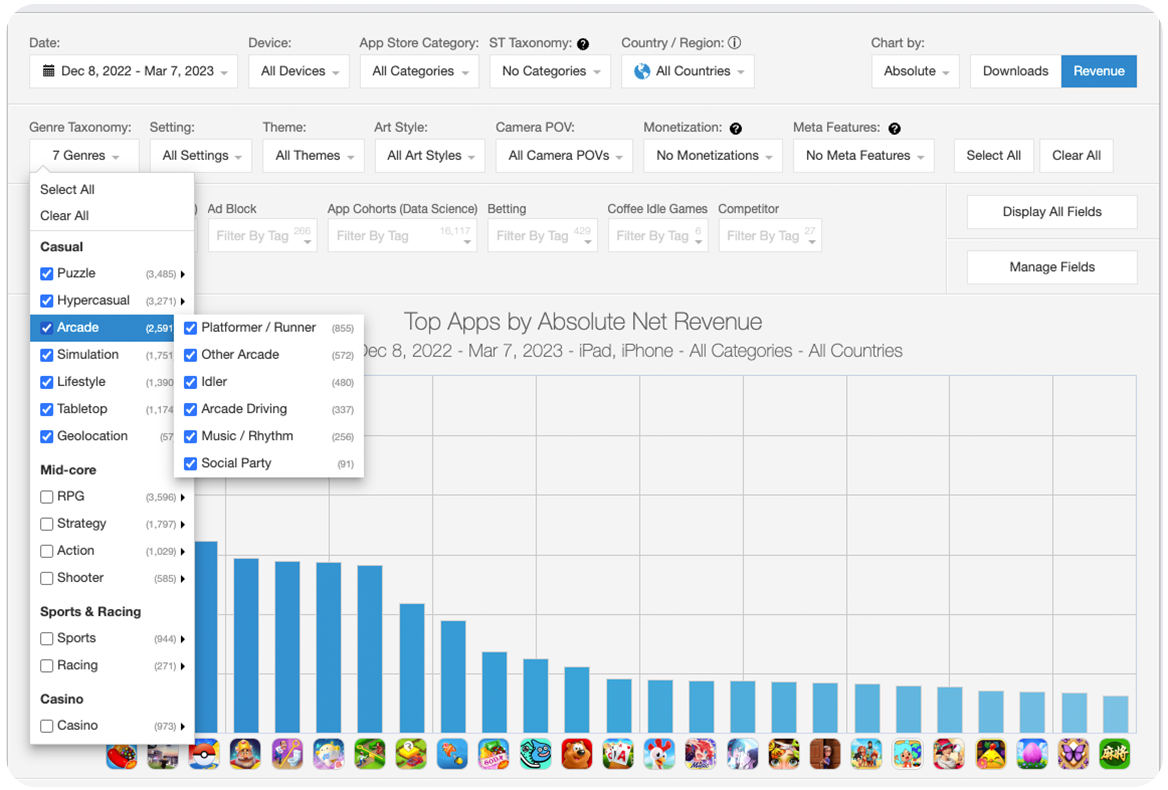Click the ST Taxonomy help question mark

[583, 44]
